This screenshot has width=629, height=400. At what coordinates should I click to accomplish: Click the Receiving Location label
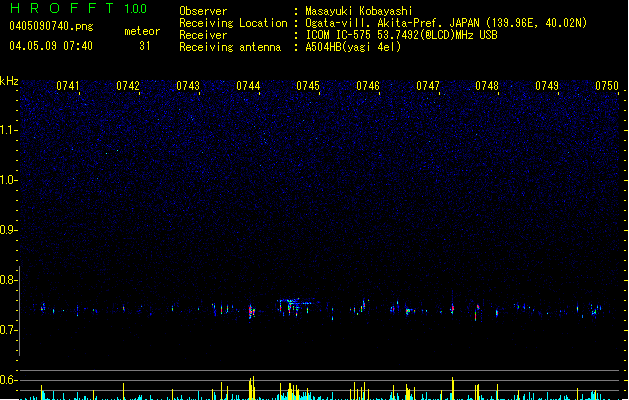click(233, 23)
